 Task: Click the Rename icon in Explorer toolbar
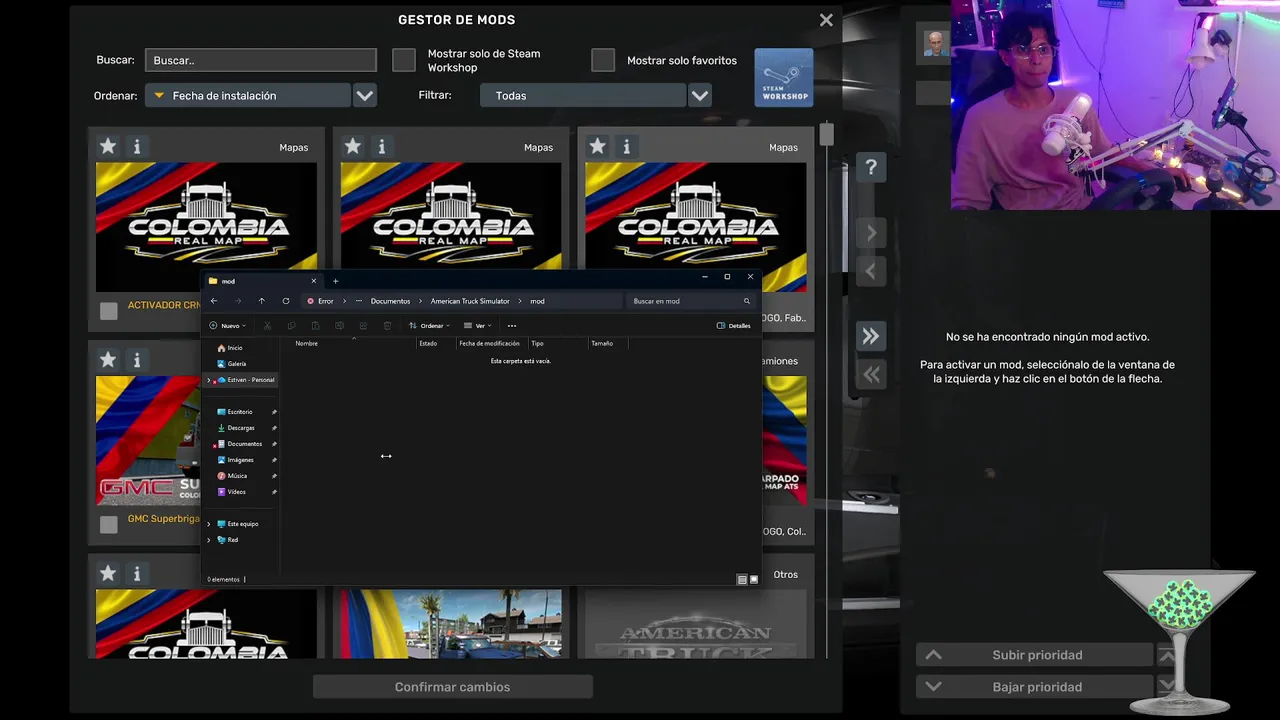pos(339,325)
